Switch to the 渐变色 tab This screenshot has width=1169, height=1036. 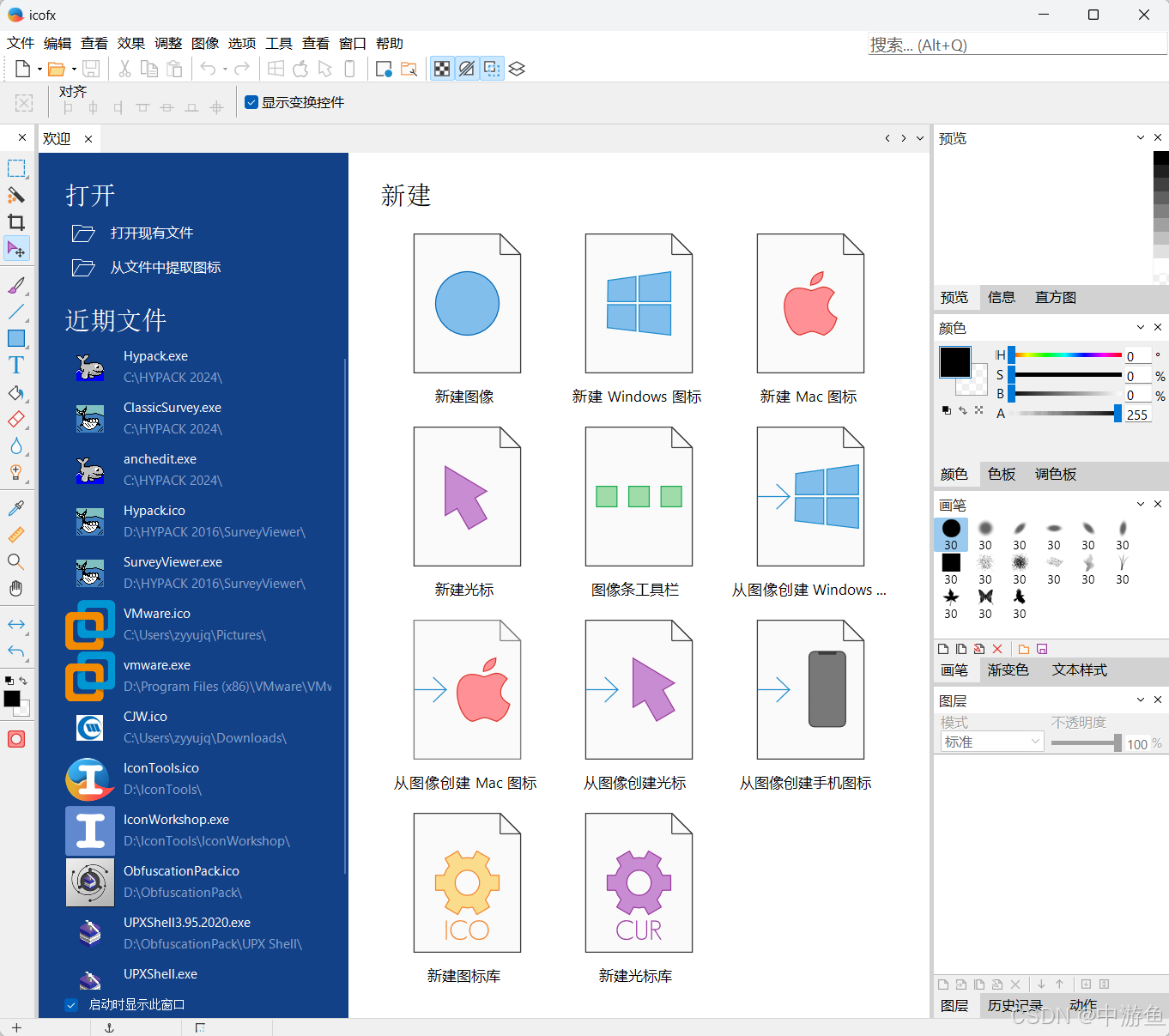[1008, 669]
